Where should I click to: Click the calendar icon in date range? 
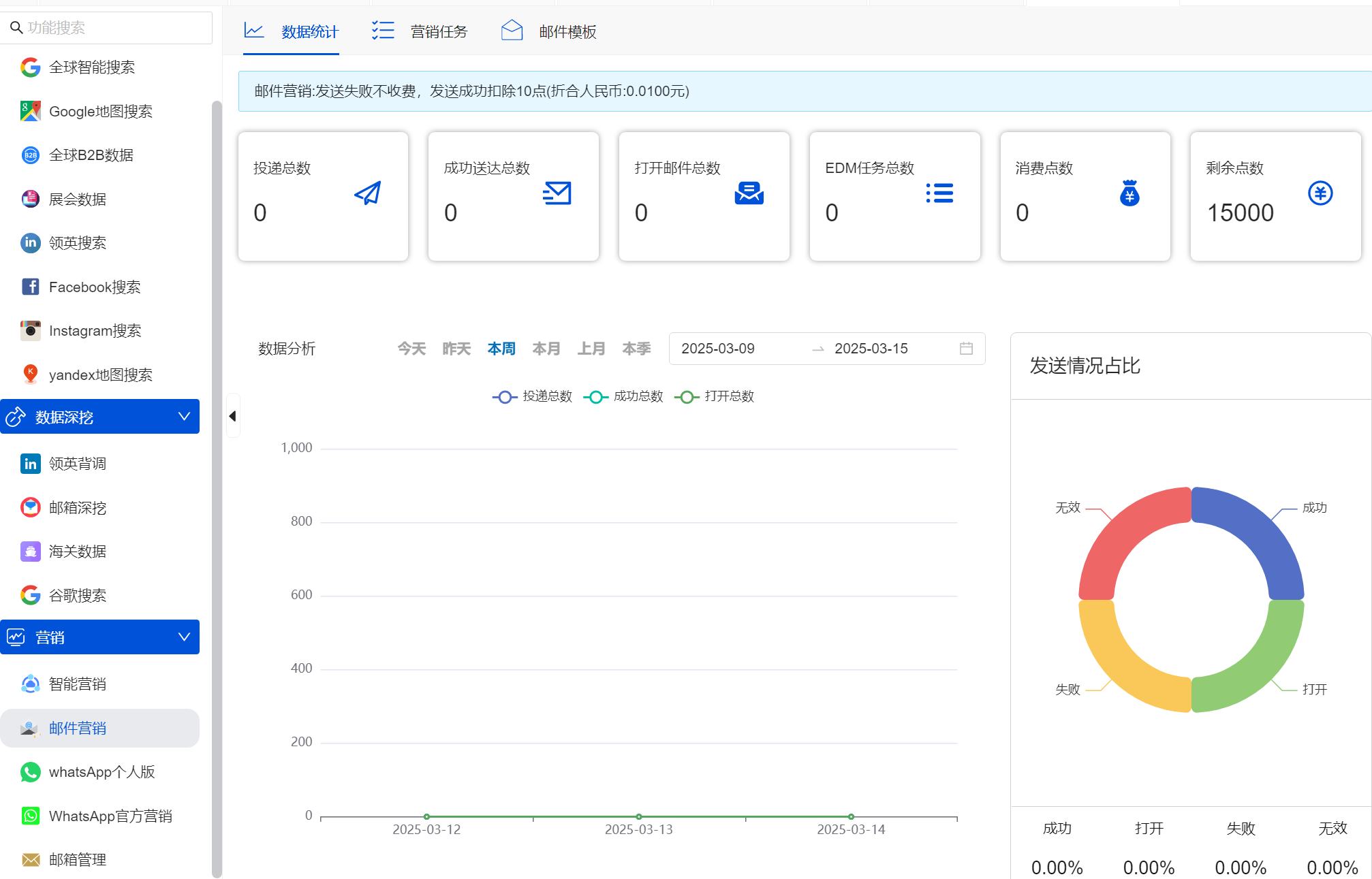click(966, 349)
